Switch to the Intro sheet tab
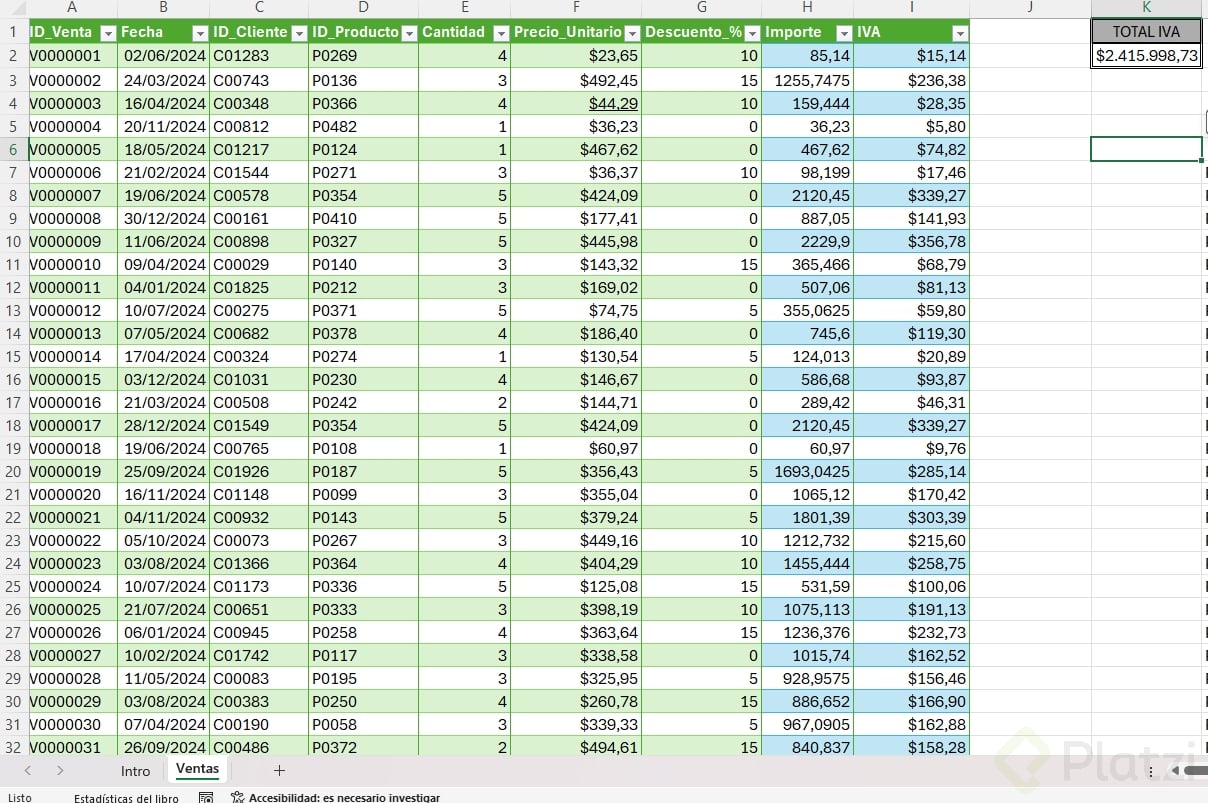Screen dimensions: 1208x803 (x=135, y=771)
